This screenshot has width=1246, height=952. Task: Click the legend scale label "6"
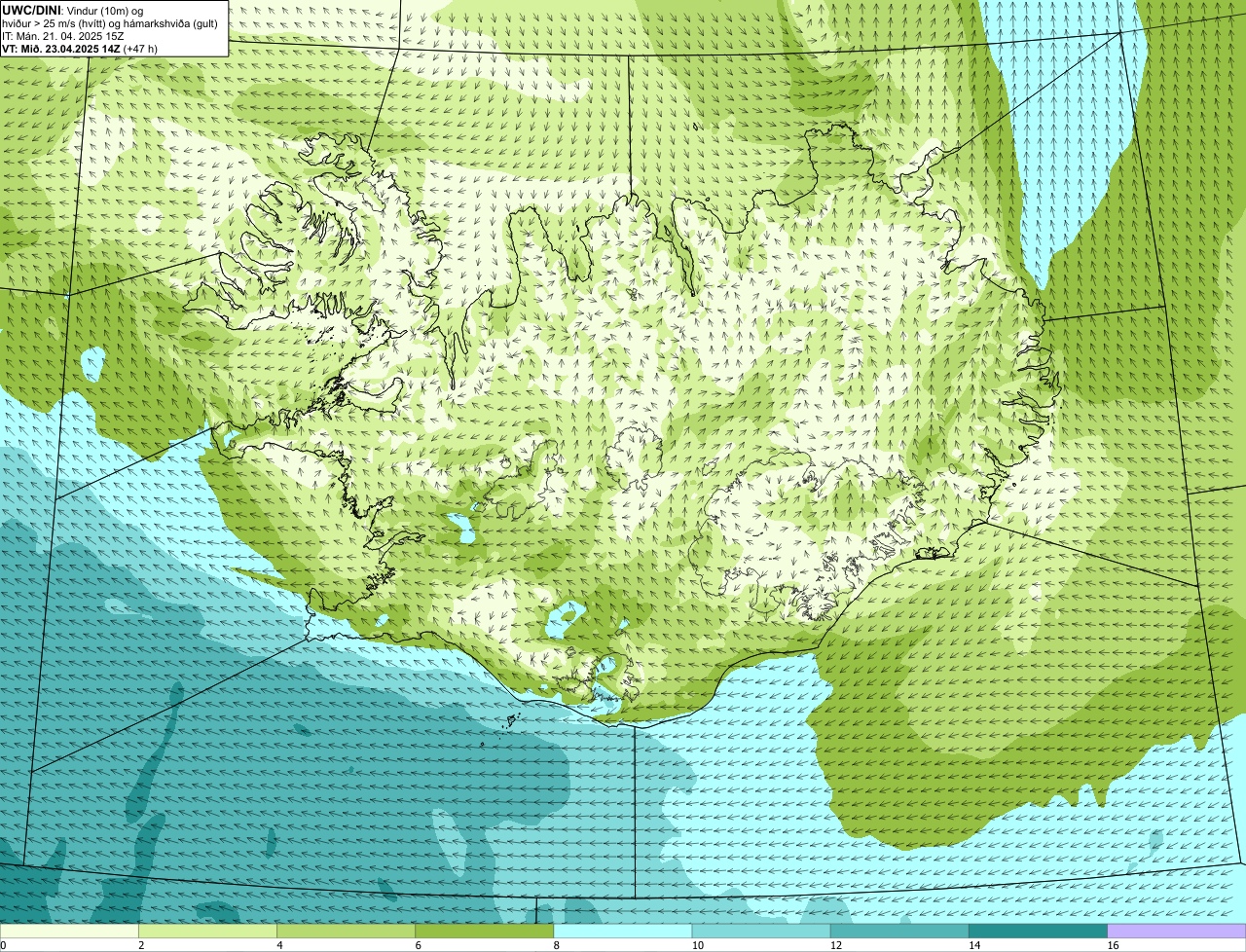(419, 945)
